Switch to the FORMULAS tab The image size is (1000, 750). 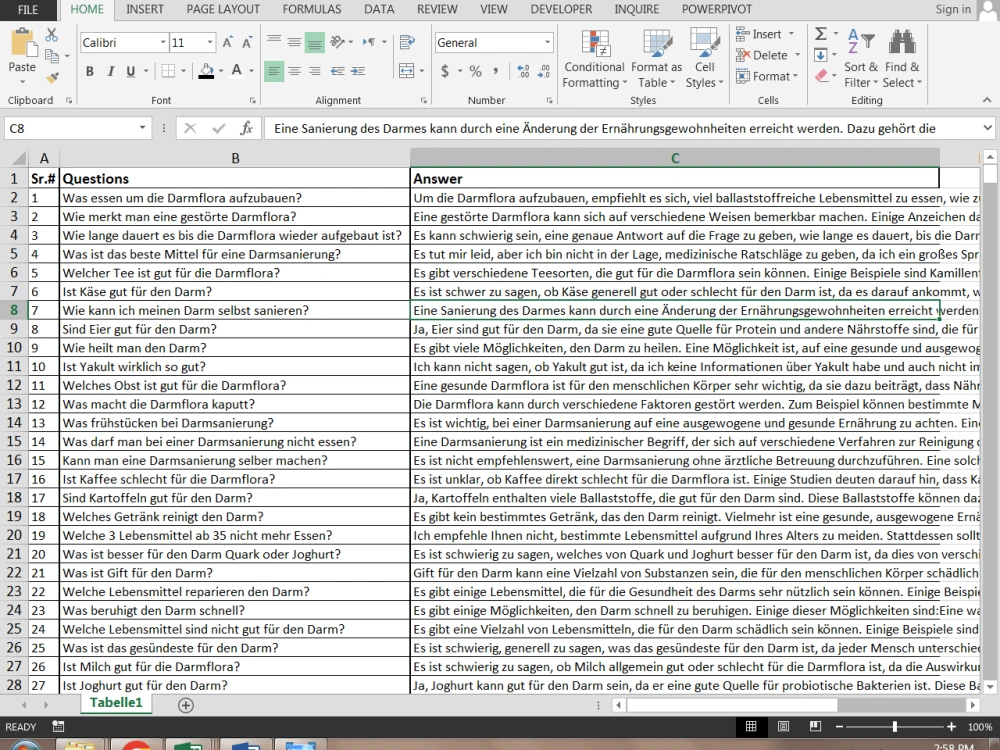click(x=312, y=10)
